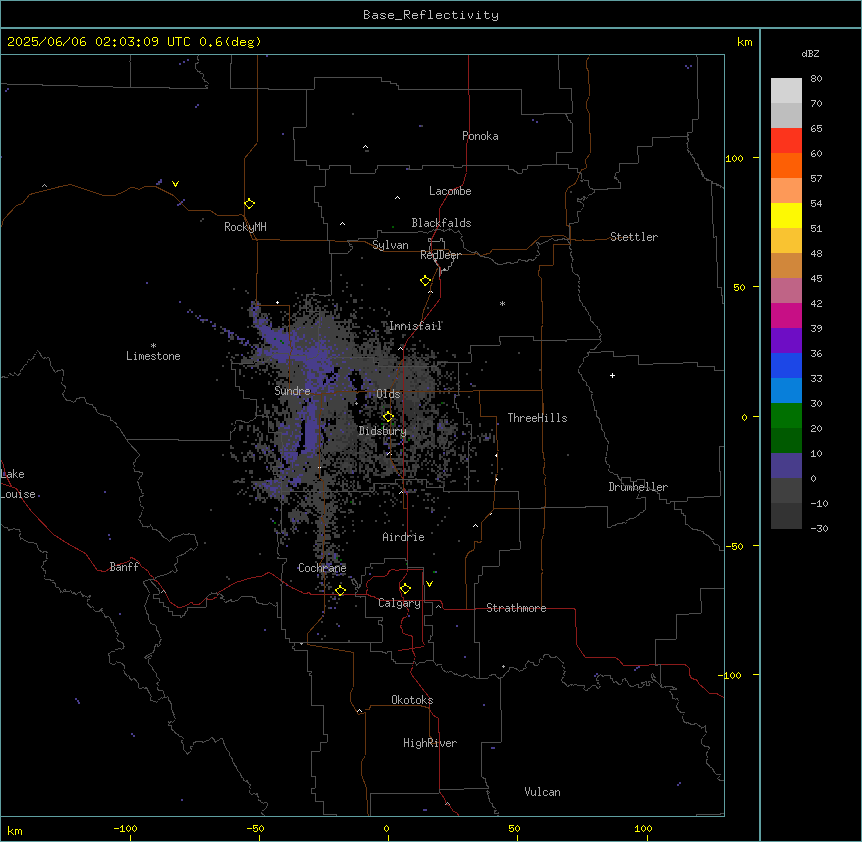
Task: Click the Lacombe city label
Action: tap(450, 191)
